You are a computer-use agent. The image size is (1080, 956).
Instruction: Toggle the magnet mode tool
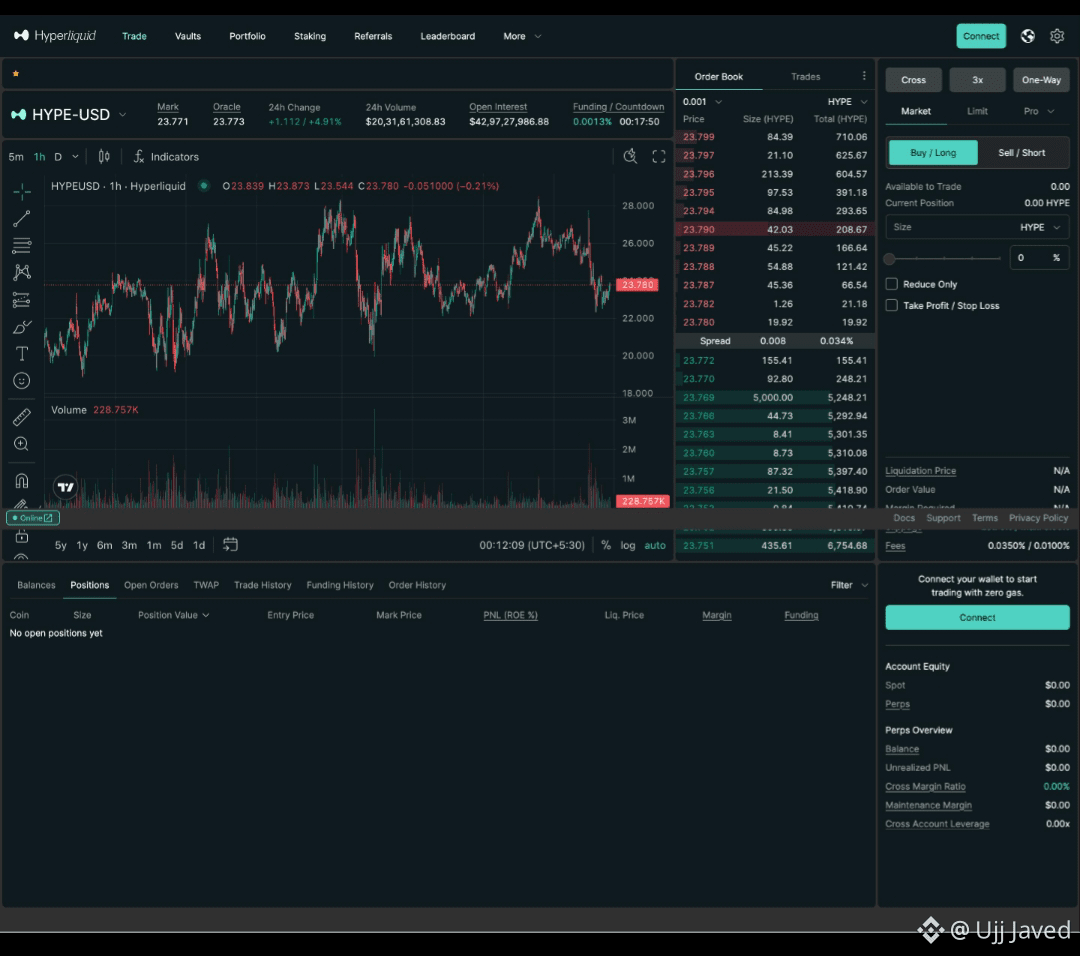(x=21, y=481)
